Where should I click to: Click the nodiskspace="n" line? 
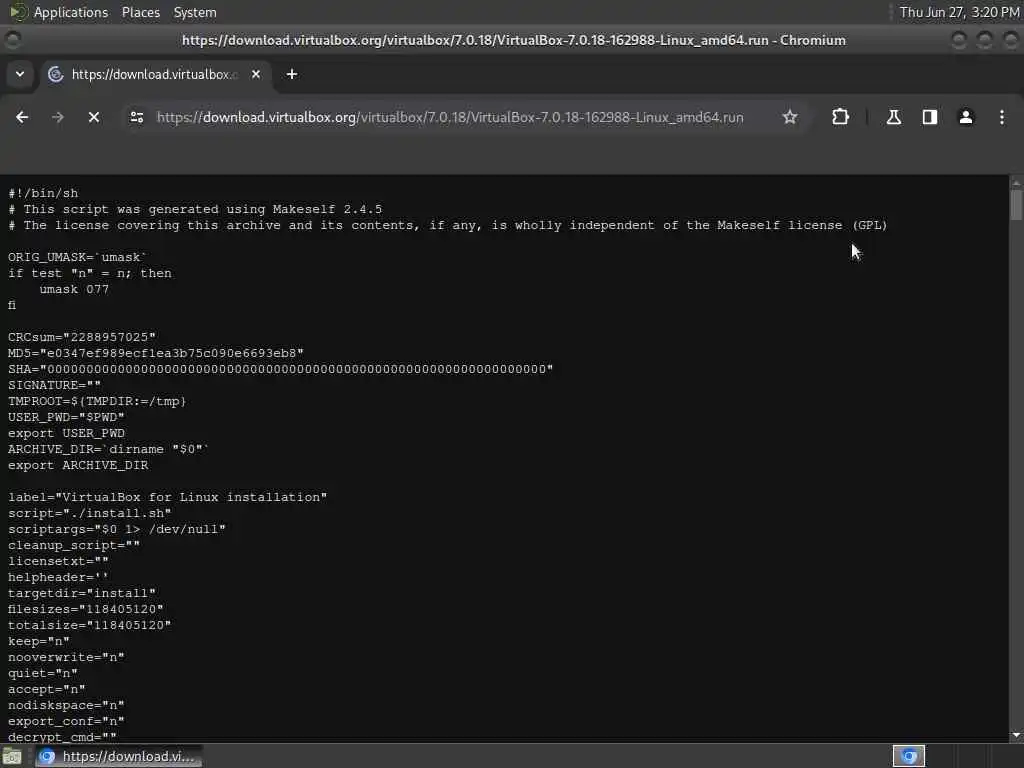click(x=66, y=705)
